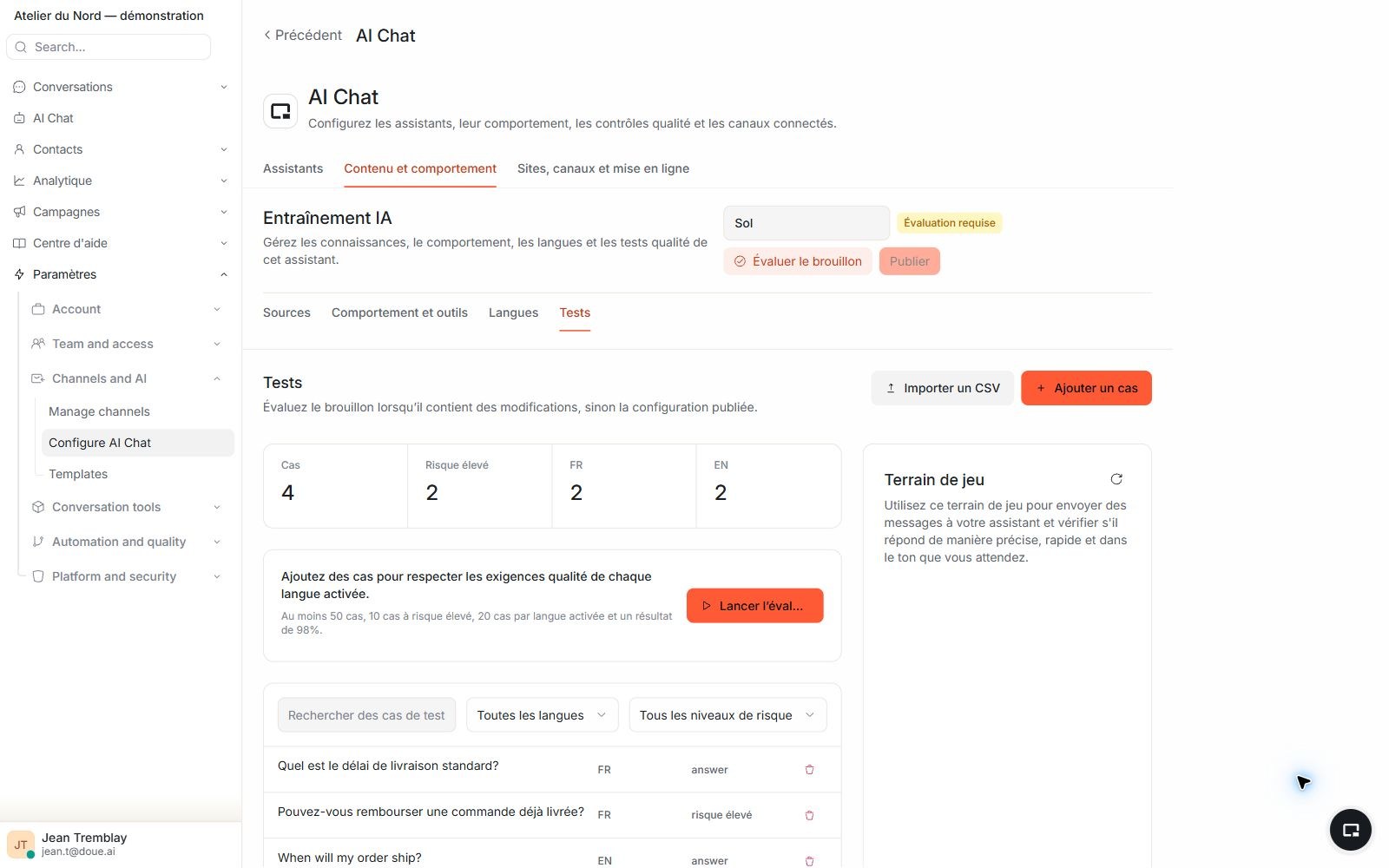Open the Toutes les langues dropdown

(x=543, y=715)
